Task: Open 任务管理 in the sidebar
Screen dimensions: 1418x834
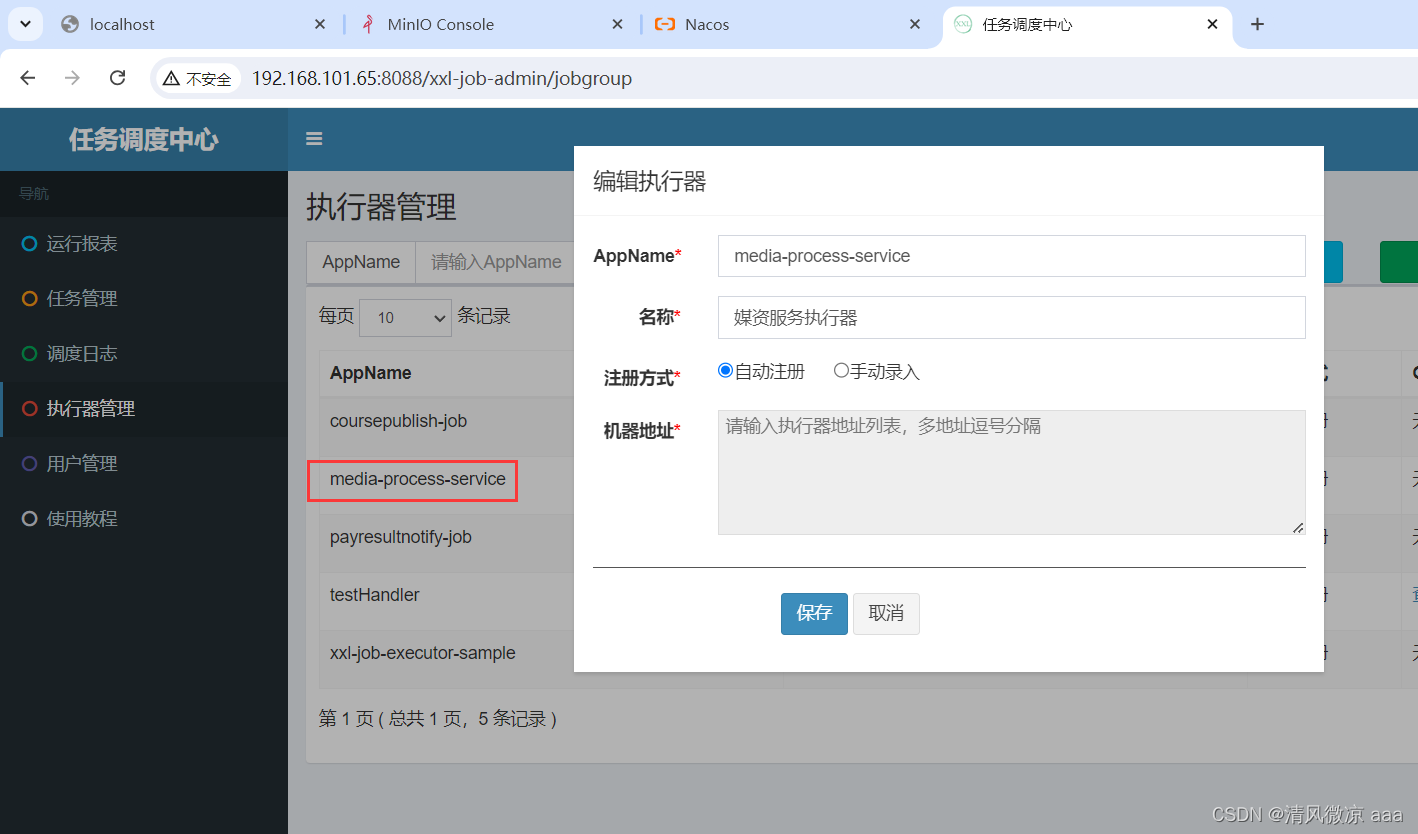Action: [144, 299]
